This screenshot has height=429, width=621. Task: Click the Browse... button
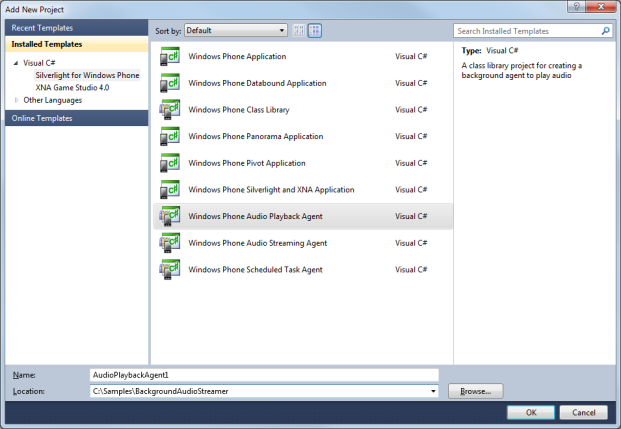click(x=476, y=391)
